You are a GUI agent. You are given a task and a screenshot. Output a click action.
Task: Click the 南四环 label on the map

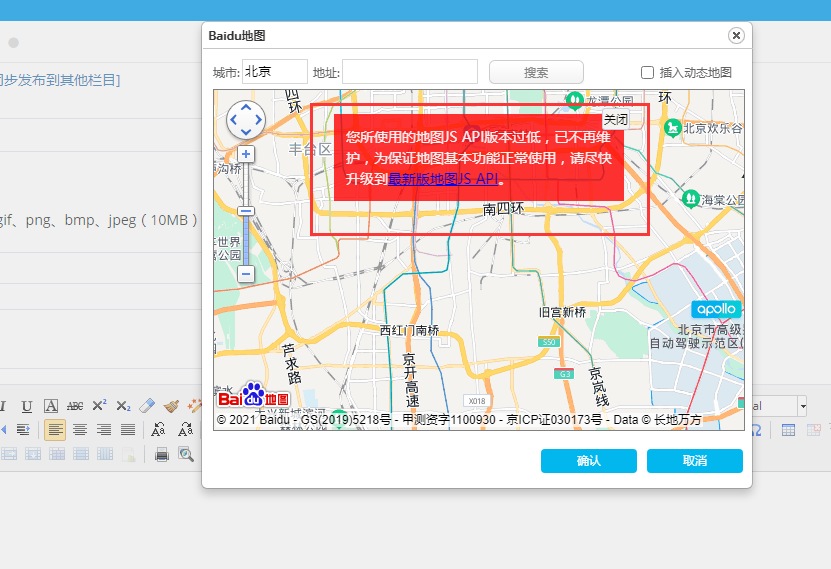pos(503,209)
